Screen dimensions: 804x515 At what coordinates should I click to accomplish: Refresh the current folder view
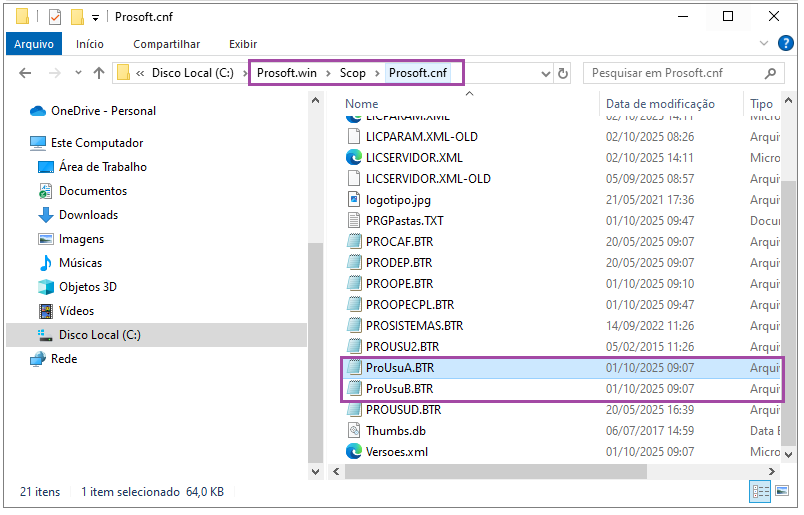(563, 73)
